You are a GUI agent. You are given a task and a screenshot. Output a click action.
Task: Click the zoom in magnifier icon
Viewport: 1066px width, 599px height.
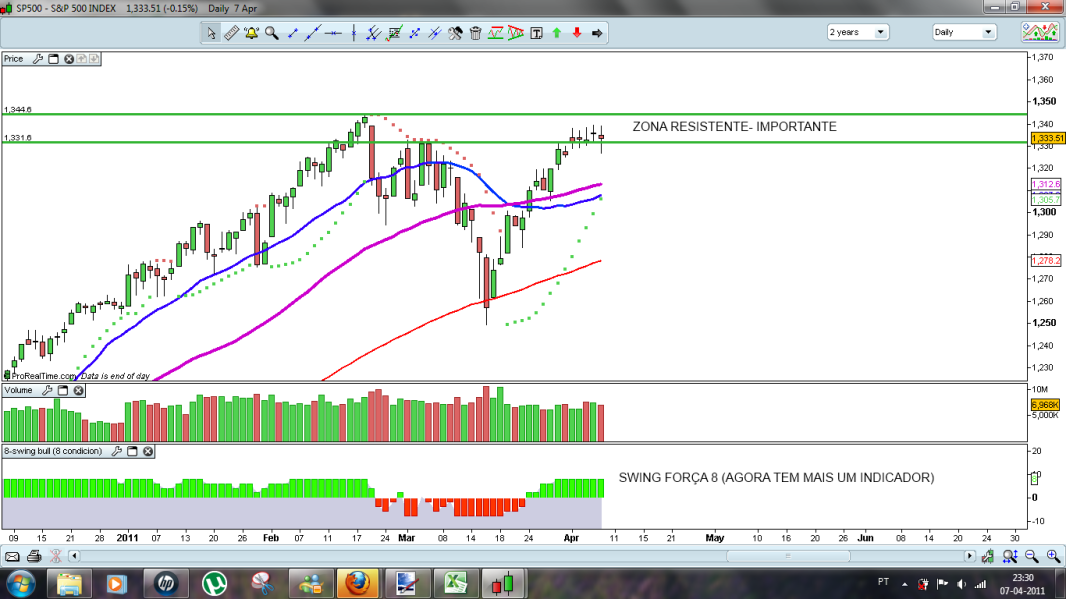[1053, 557]
